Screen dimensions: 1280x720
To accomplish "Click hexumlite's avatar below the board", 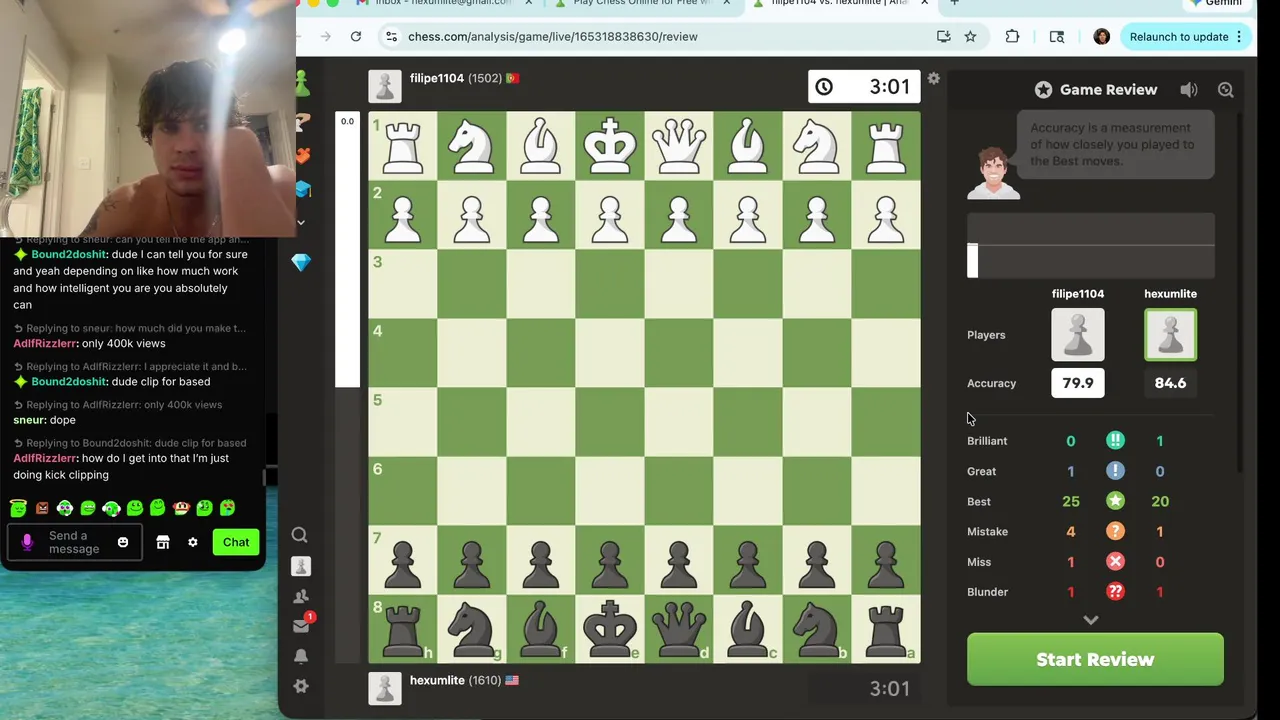I will (x=385, y=688).
